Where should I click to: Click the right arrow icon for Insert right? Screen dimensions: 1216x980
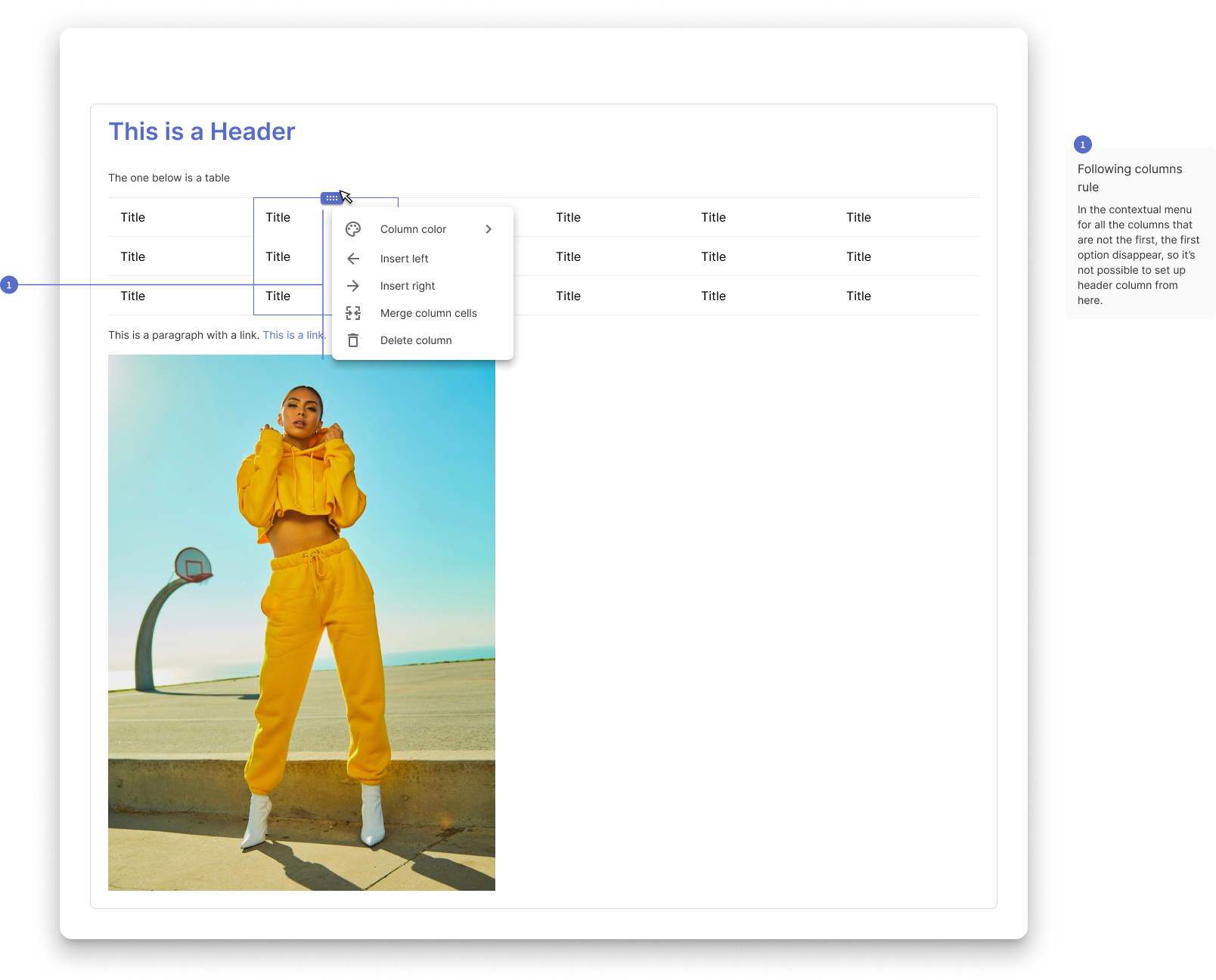pos(353,286)
